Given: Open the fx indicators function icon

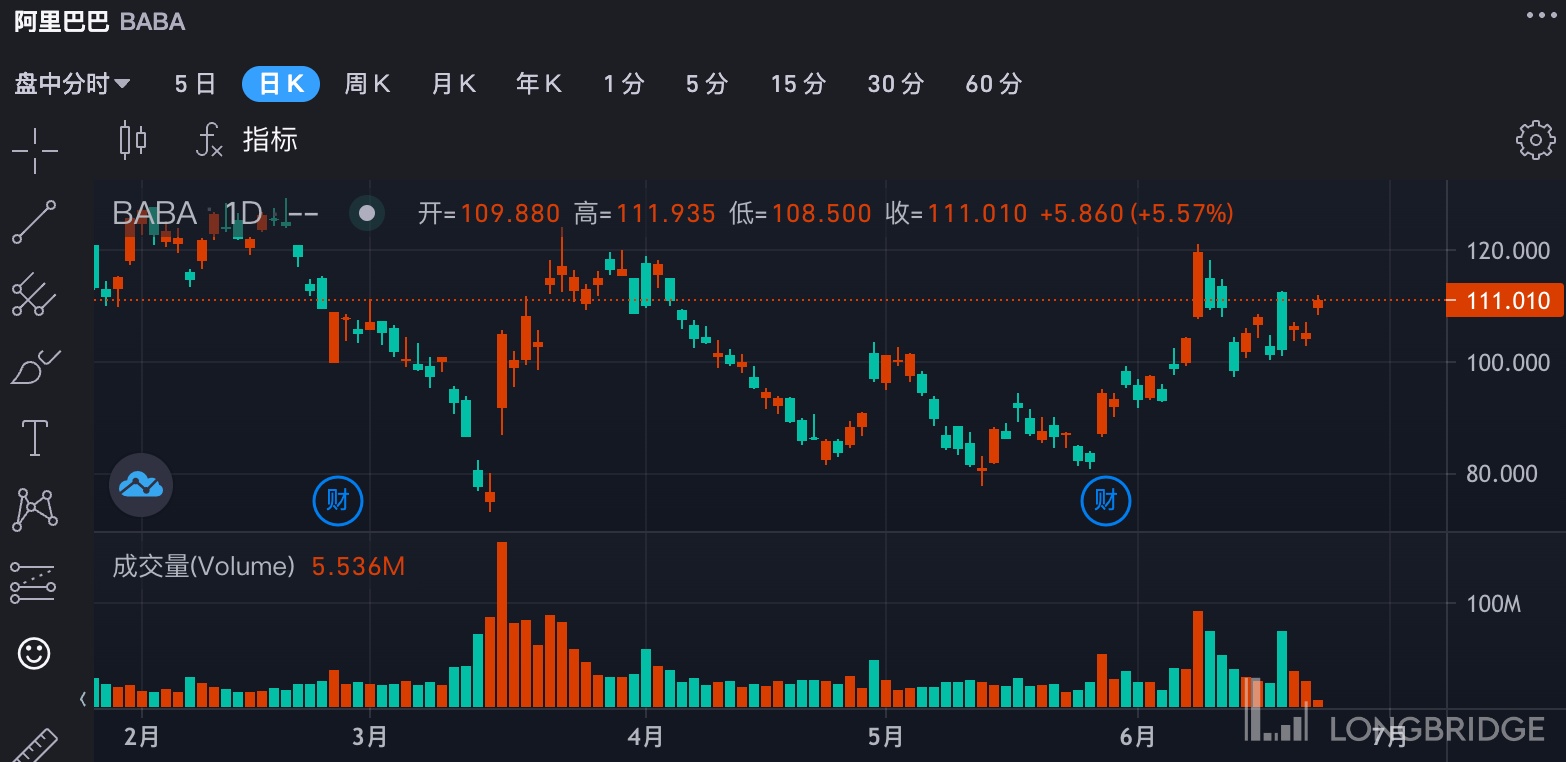Looking at the screenshot, I should click(x=208, y=139).
